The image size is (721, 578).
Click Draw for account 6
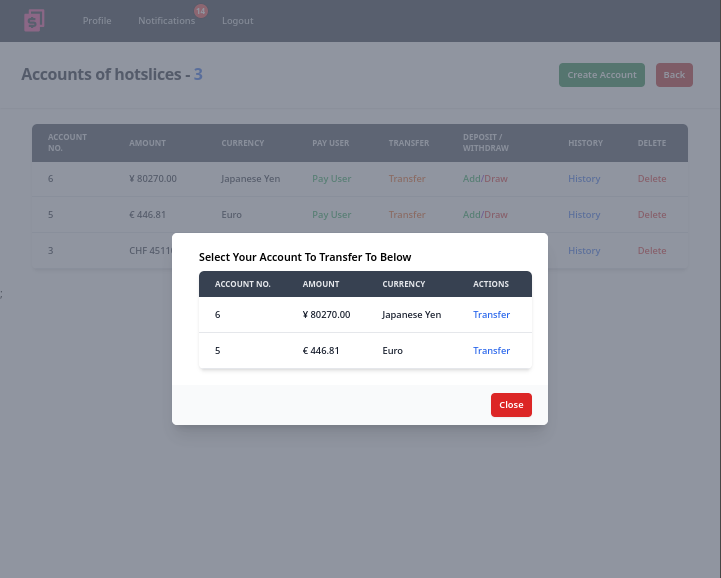tap(496, 179)
